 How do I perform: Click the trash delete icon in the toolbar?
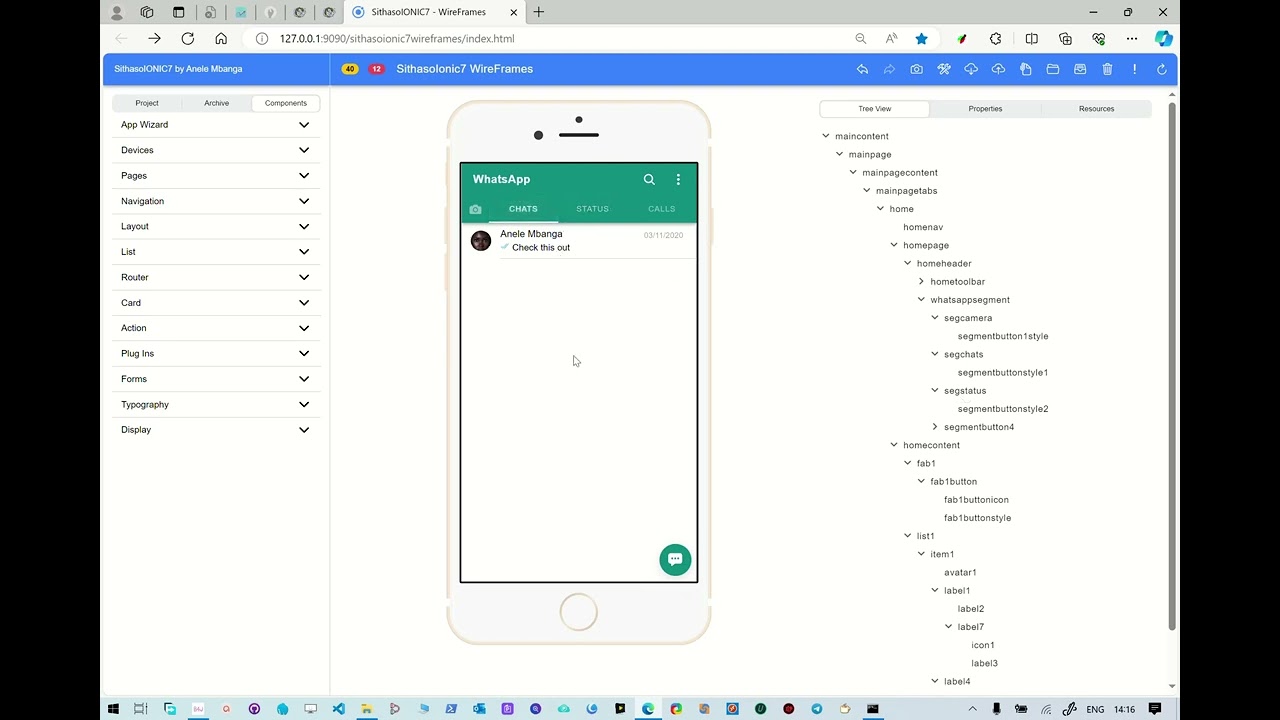(x=1107, y=69)
